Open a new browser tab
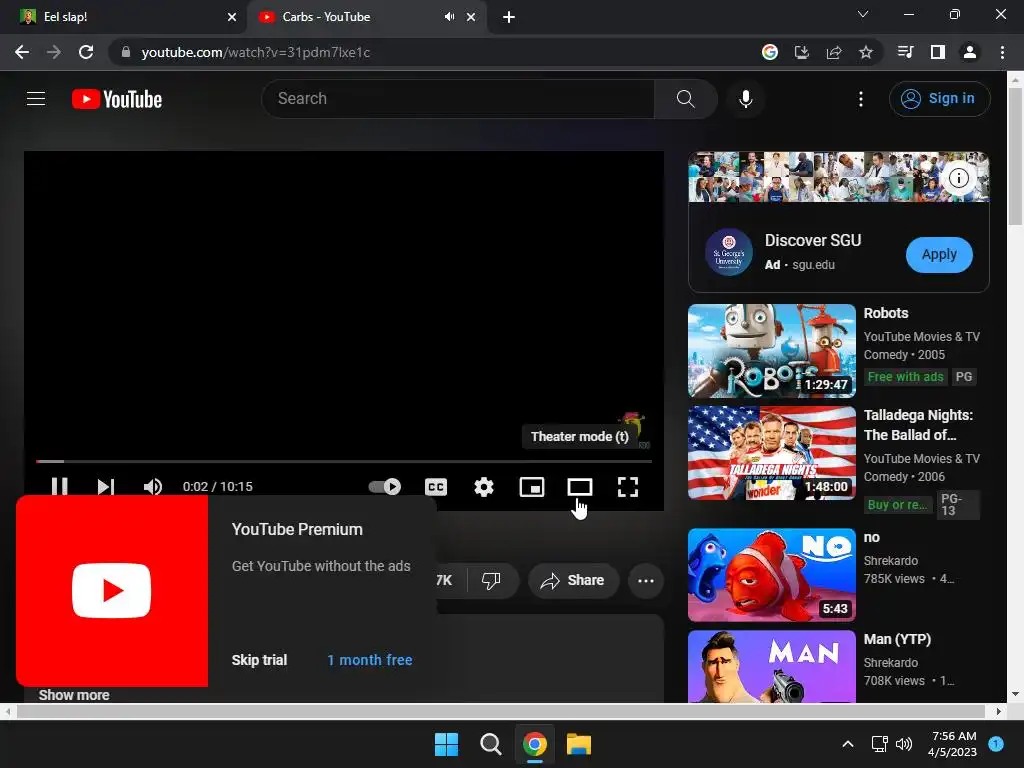Viewport: 1024px width, 768px height. [x=509, y=17]
